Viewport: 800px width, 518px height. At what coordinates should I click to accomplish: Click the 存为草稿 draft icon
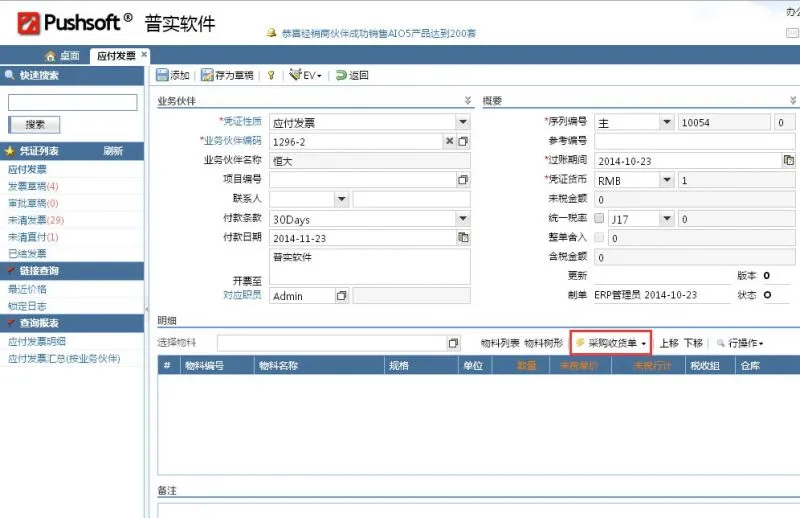click(x=207, y=75)
